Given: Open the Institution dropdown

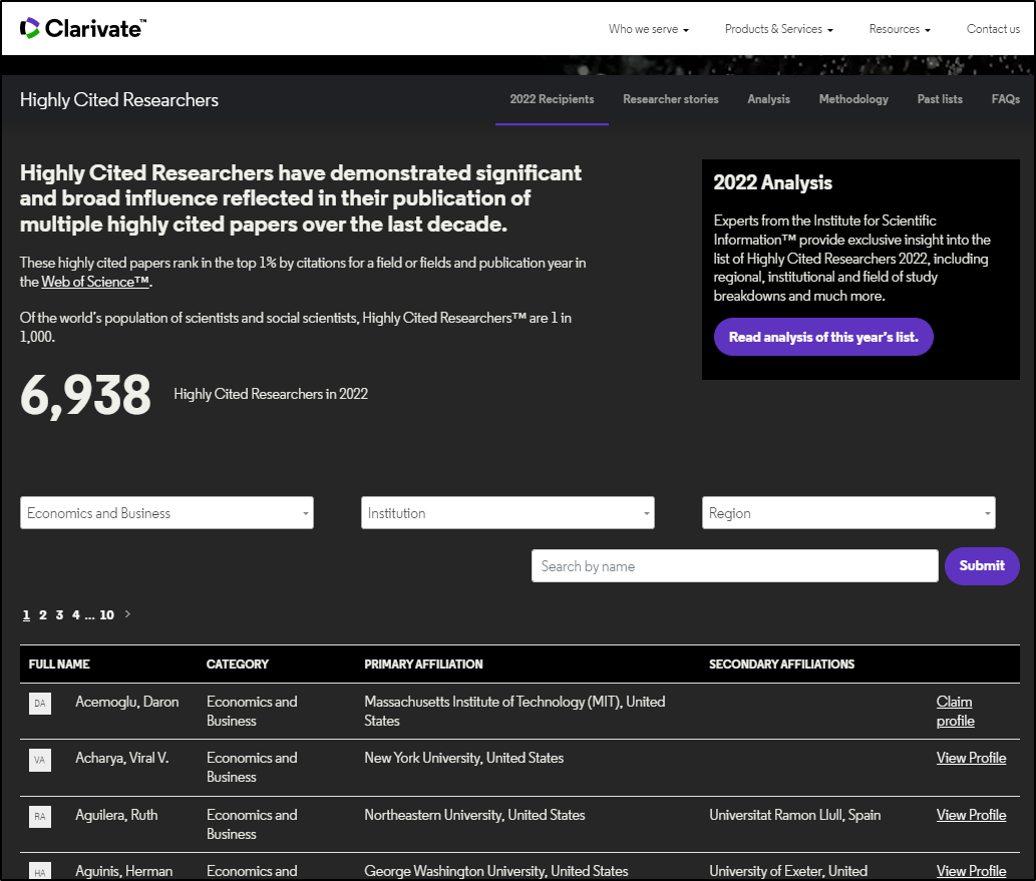Looking at the screenshot, I should click(x=507, y=513).
